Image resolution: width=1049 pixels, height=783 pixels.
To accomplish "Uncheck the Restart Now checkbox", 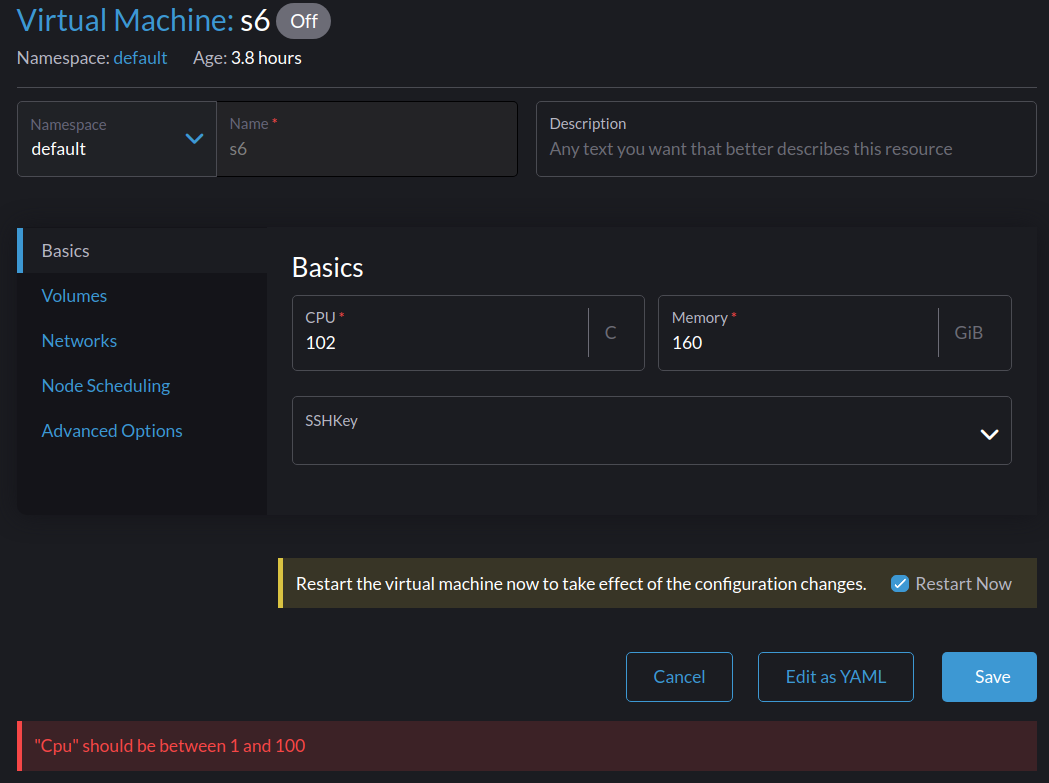I will (x=900, y=584).
